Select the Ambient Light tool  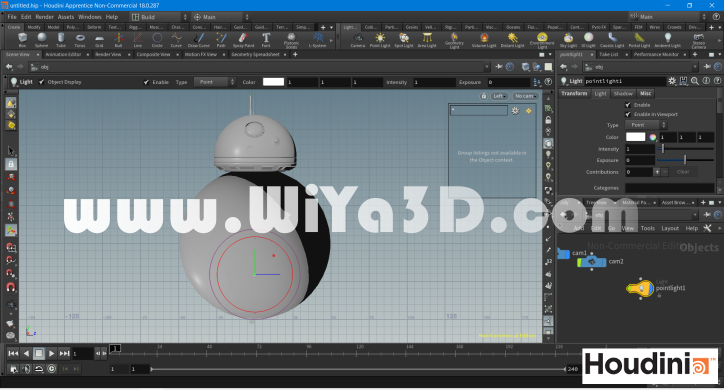click(668, 40)
